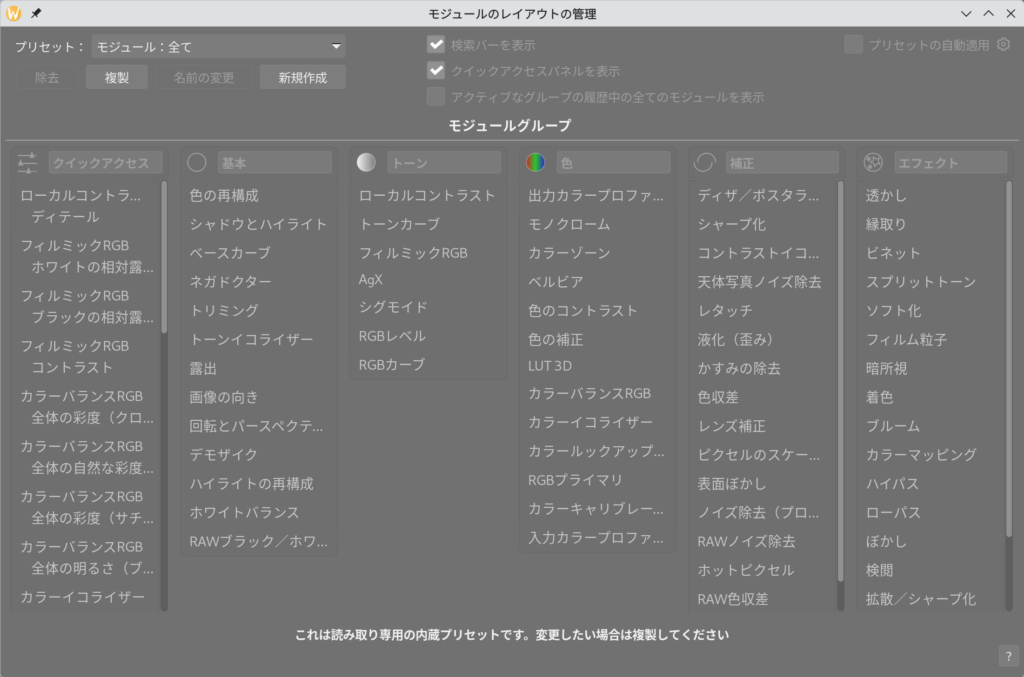
Task: Click the 新規作成 button
Action: coord(302,77)
